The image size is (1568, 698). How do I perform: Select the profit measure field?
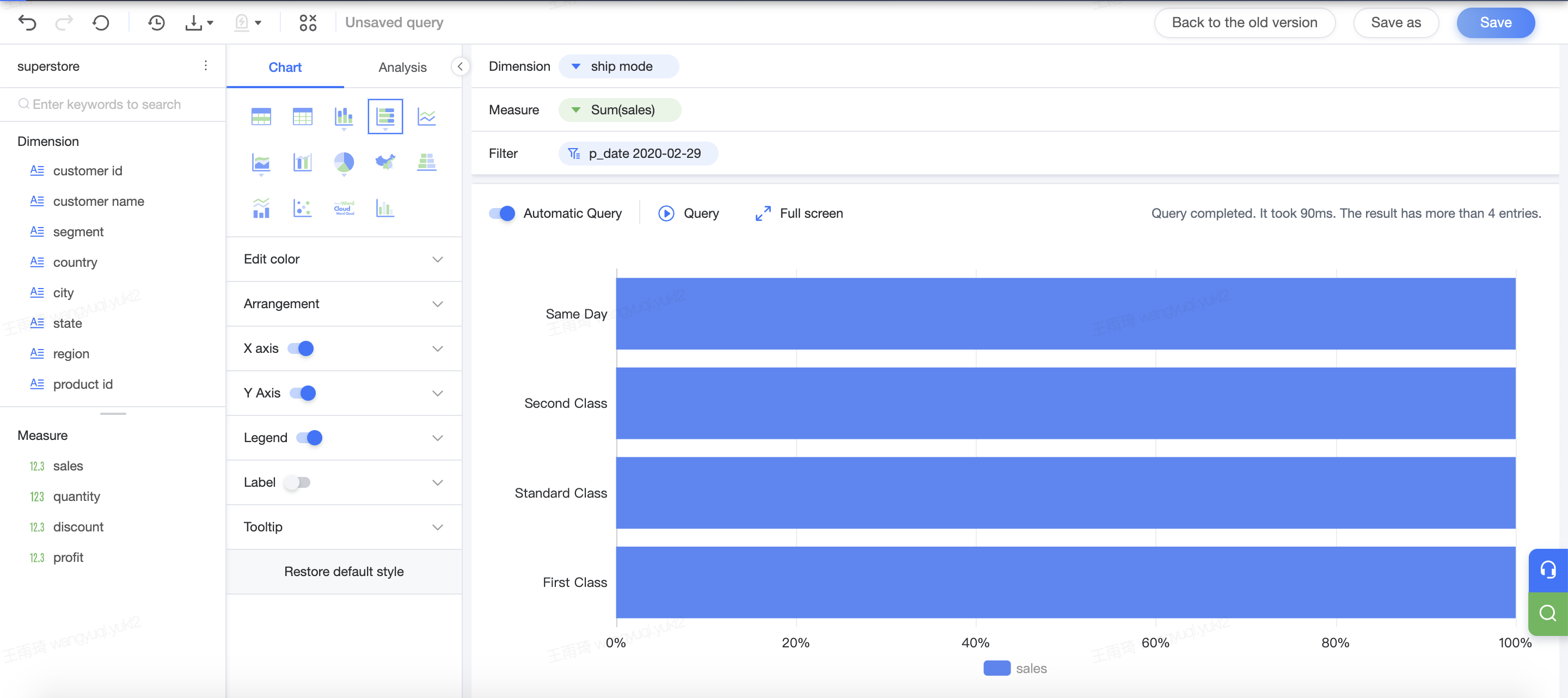tap(68, 558)
